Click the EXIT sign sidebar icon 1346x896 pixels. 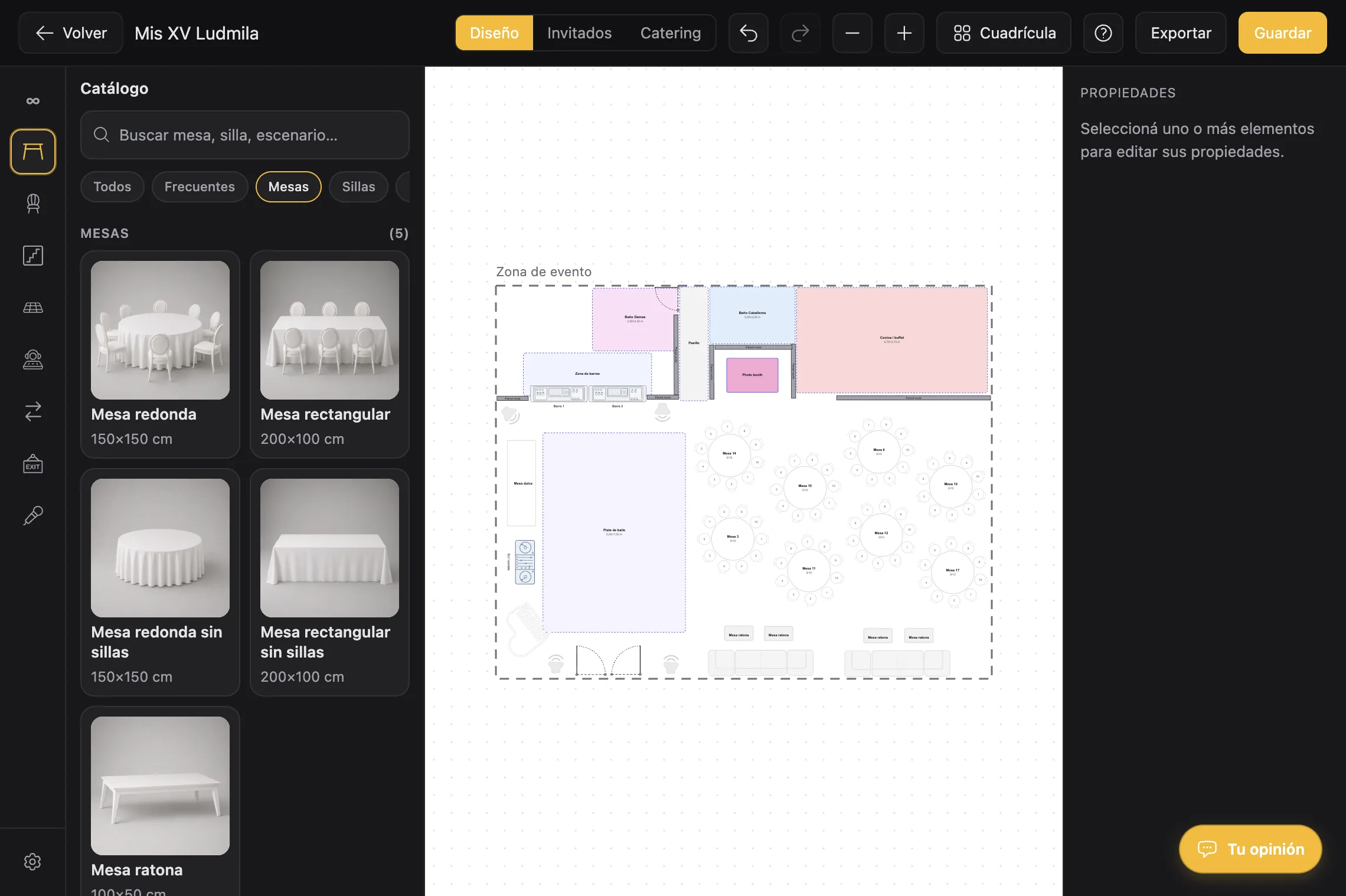tap(33, 464)
